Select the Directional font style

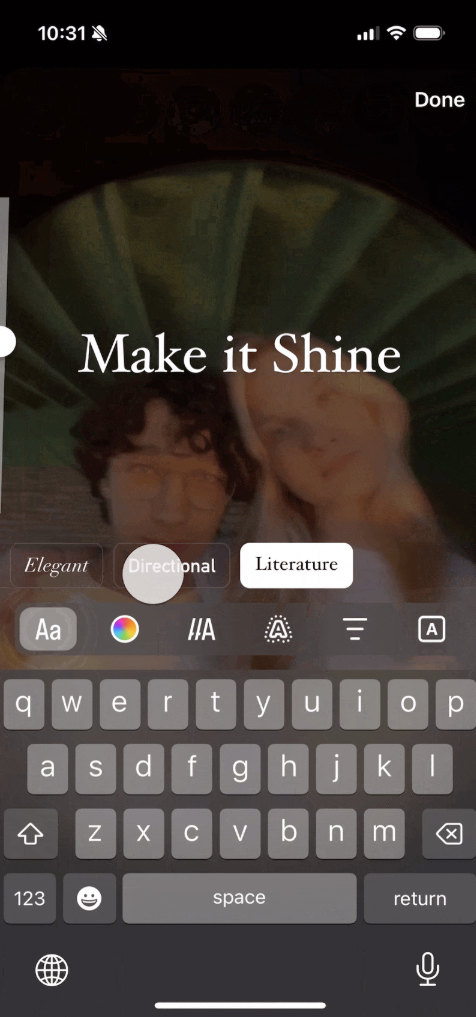[x=172, y=565]
